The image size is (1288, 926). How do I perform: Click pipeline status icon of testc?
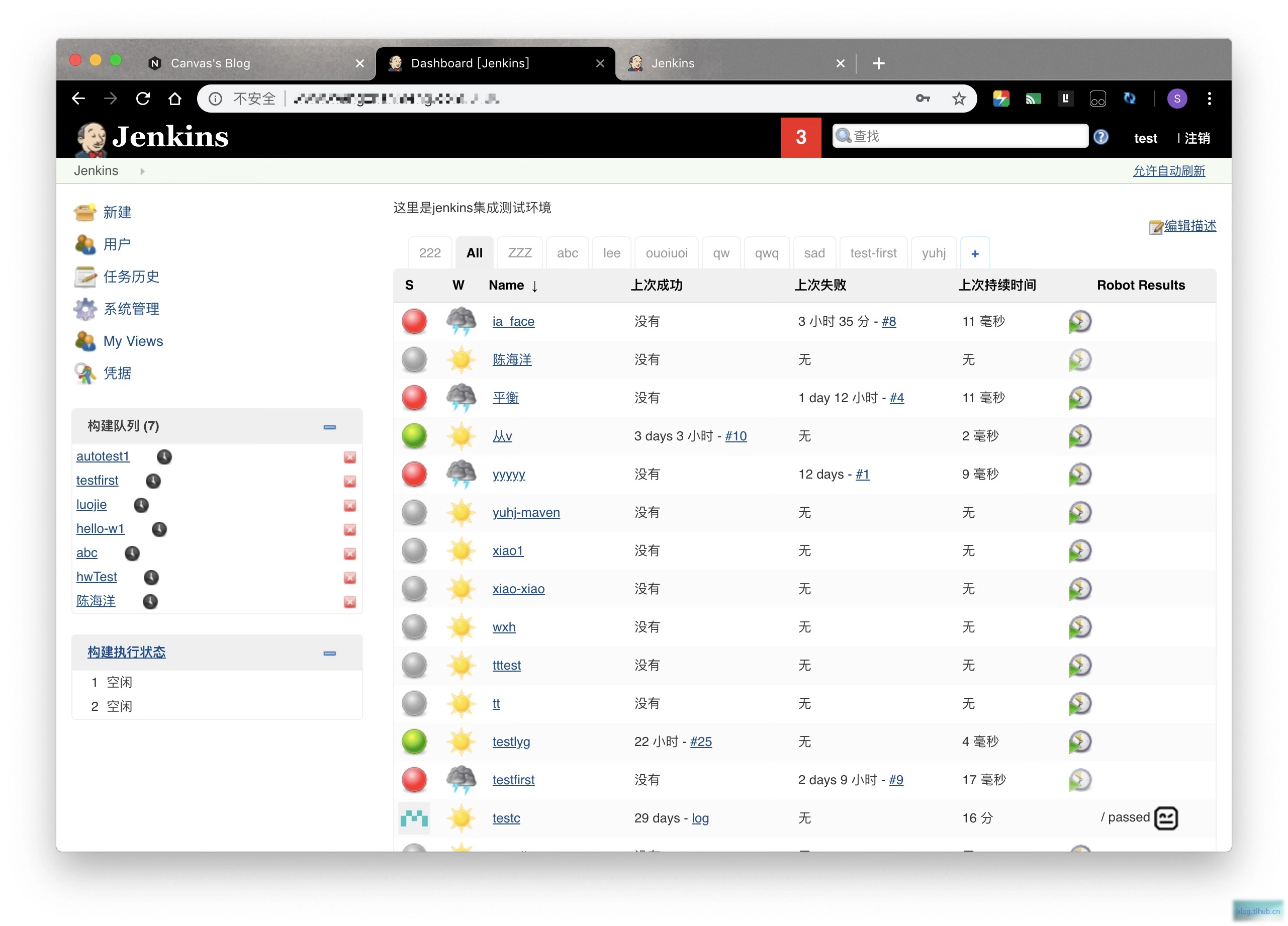coord(414,818)
